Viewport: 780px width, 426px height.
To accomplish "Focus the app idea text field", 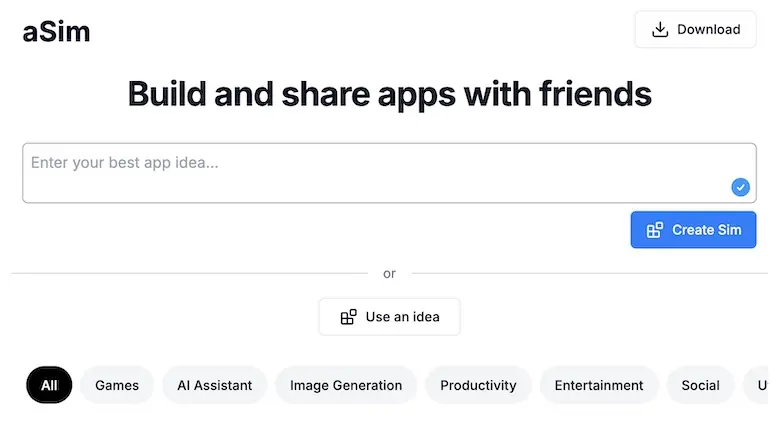I will click(390, 173).
